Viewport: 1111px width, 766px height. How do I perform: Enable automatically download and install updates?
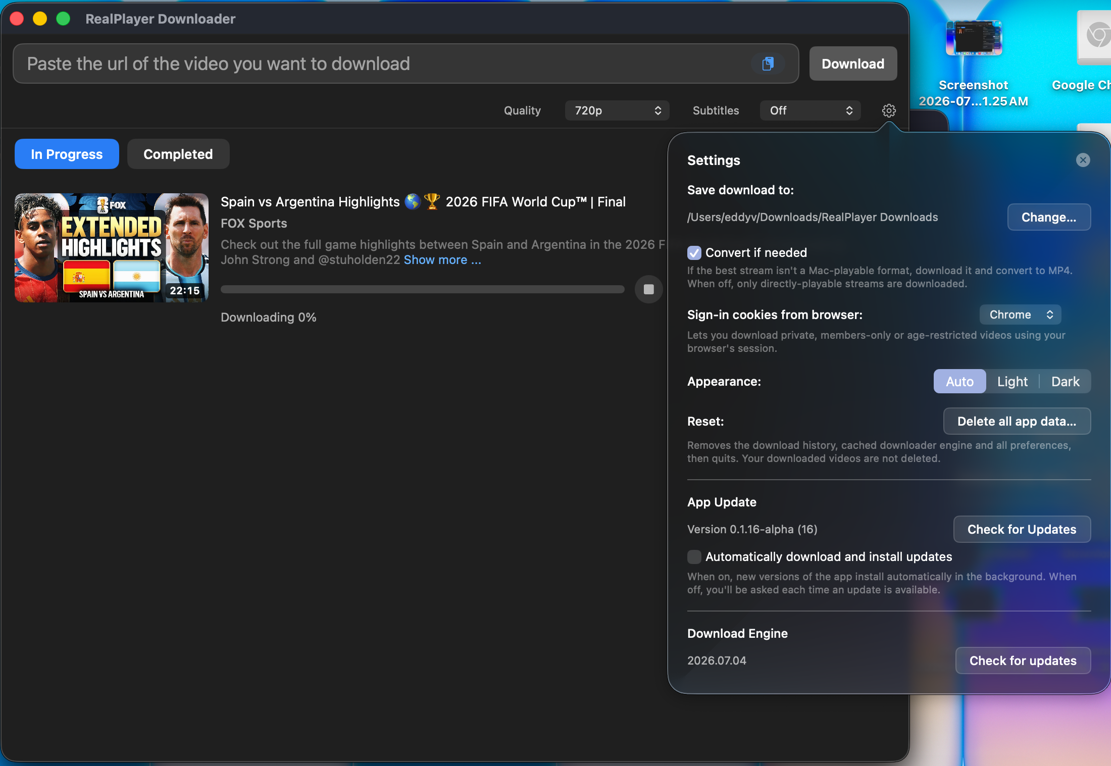[x=694, y=557]
